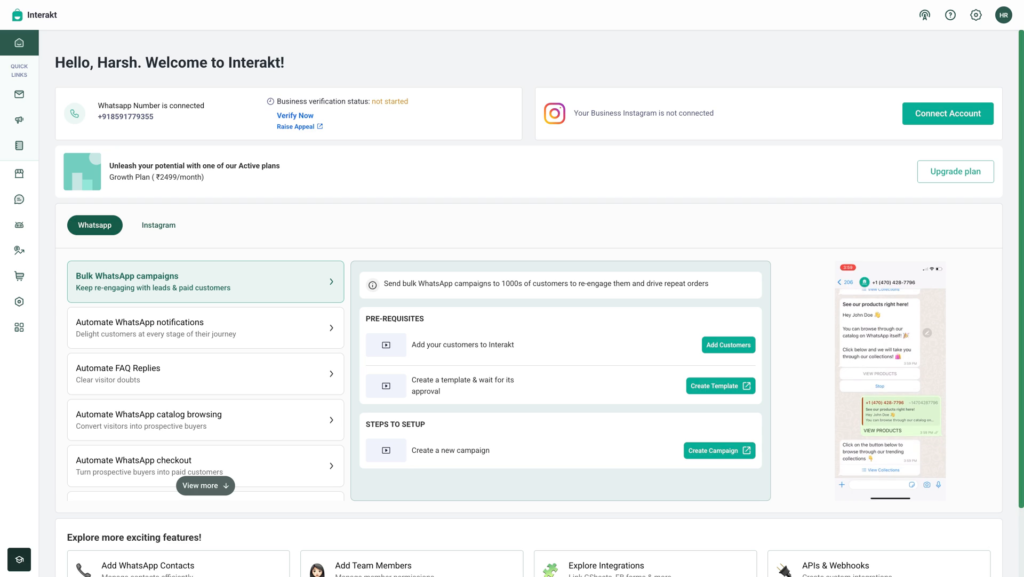This screenshot has width=1024, height=577.
Task: Click the 'PRE-REQUISITES' heading
Action: (x=394, y=319)
